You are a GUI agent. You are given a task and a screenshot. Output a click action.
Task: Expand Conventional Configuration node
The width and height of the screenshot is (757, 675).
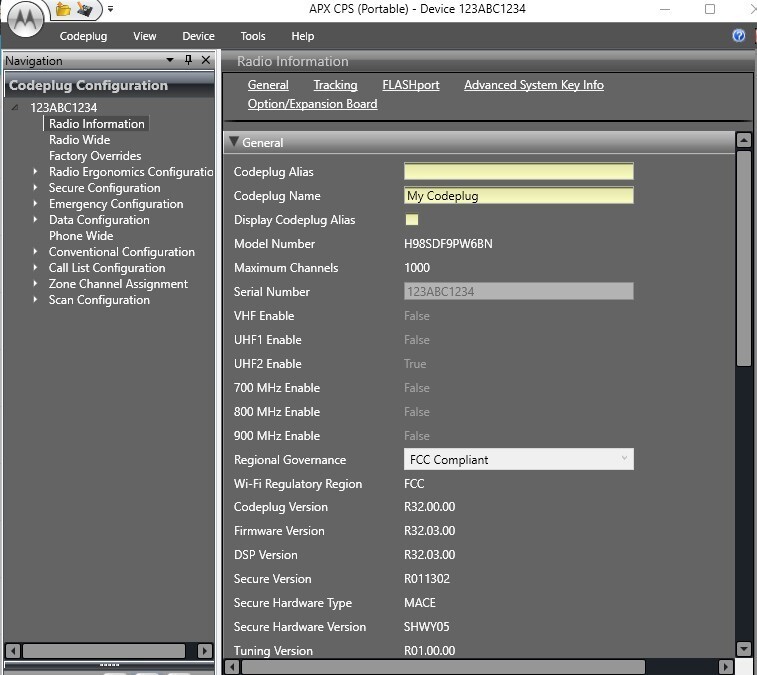35,251
